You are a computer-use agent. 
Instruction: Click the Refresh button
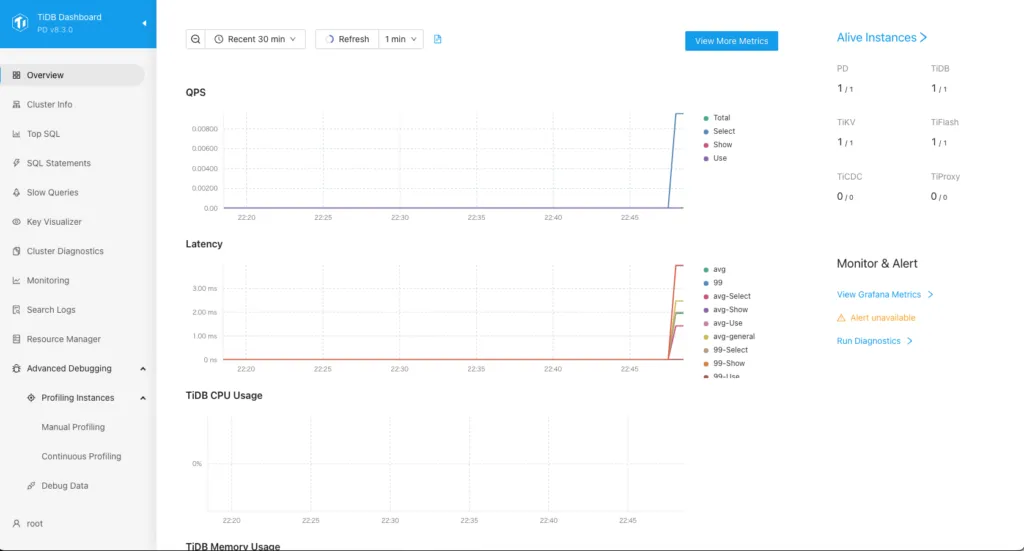click(x=347, y=39)
